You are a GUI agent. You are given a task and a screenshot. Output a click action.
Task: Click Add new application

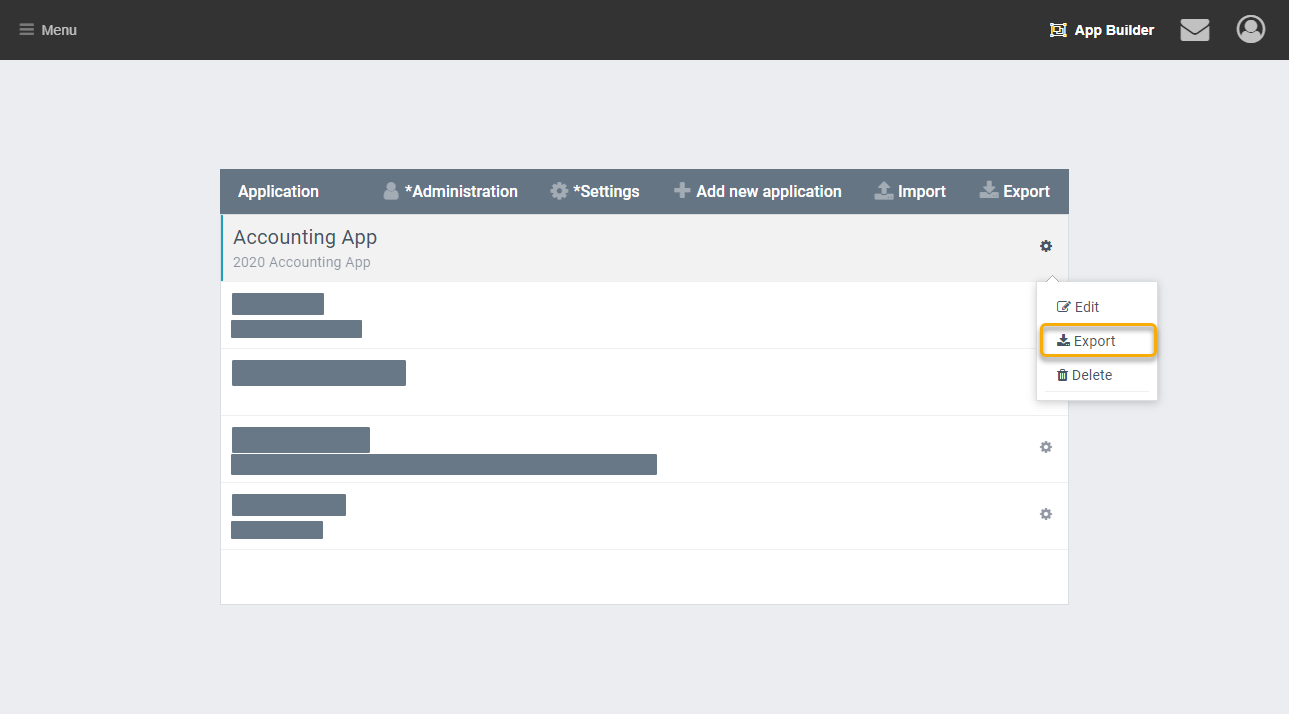click(757, 191)
